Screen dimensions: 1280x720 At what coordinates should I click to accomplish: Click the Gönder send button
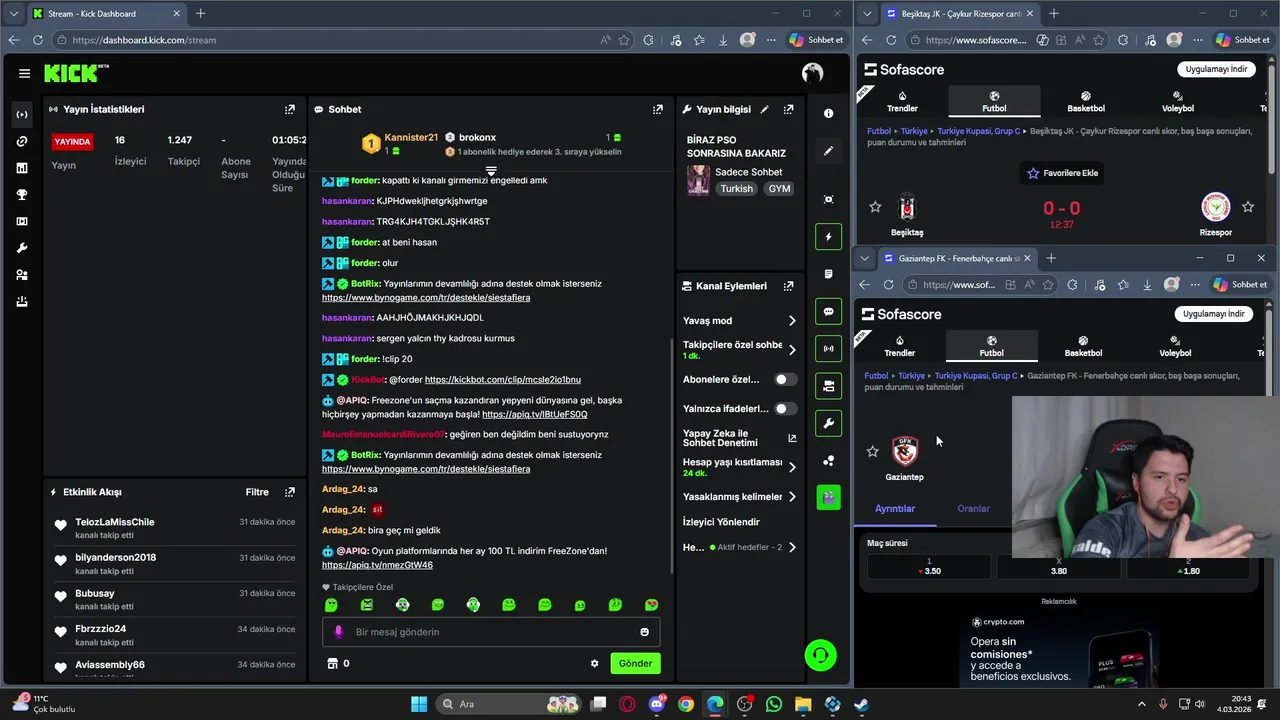(x=635, y=663)
